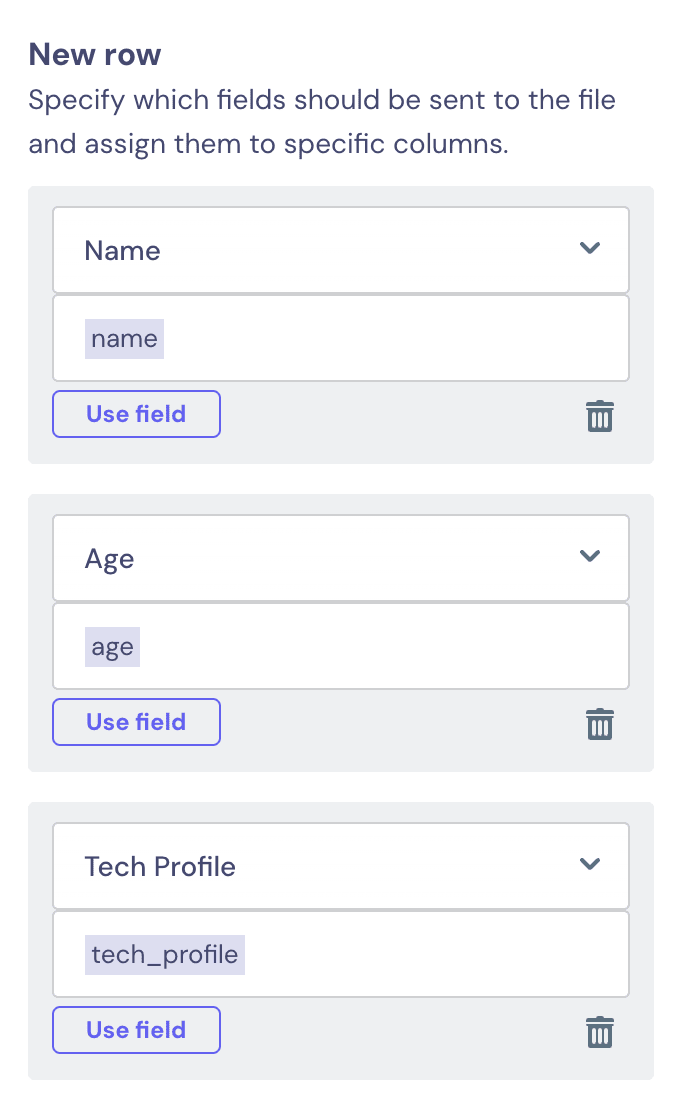
Task: Click the 'Specify which fields' description text
Action: [322, 122]
